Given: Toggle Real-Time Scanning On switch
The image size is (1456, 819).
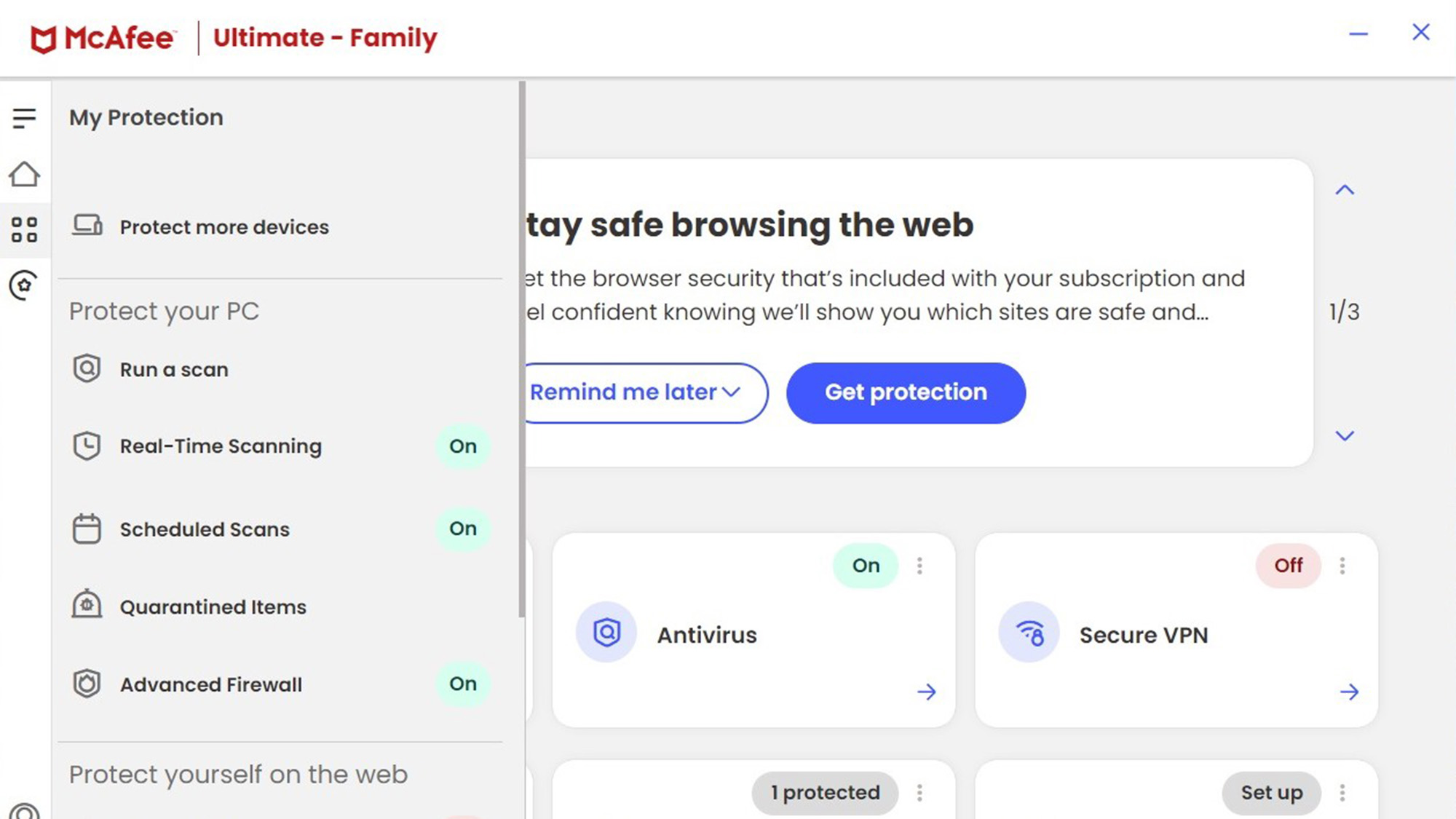Looking at the screenshot, I should 462,446.
